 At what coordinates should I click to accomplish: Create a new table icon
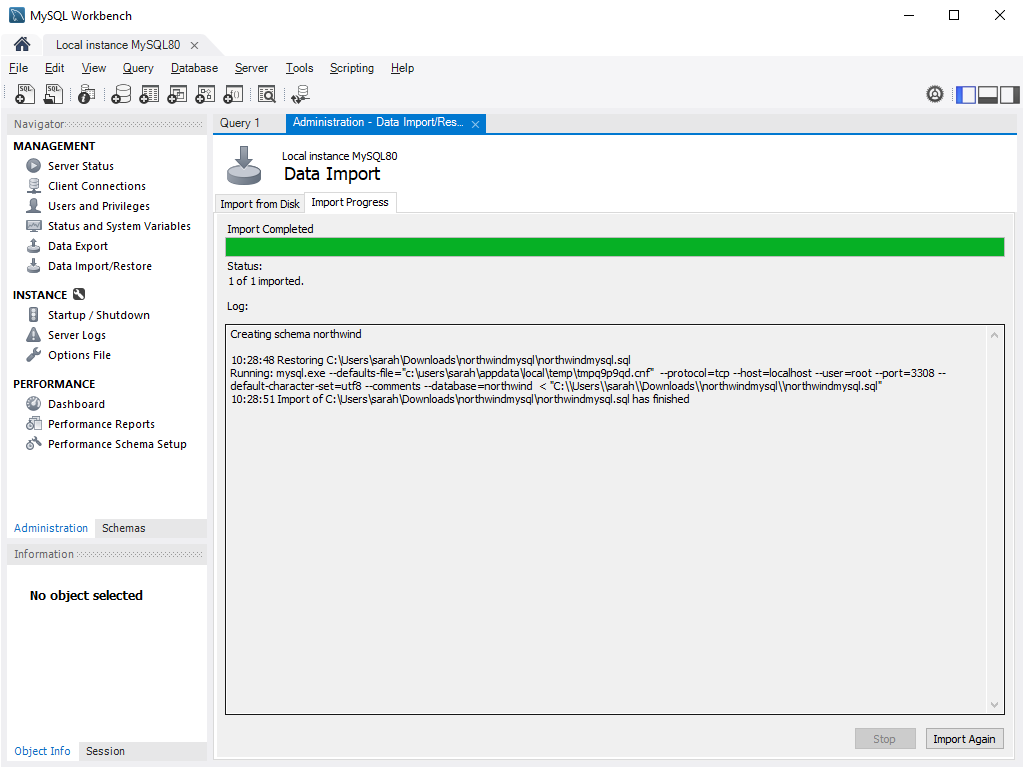point(149,95)
